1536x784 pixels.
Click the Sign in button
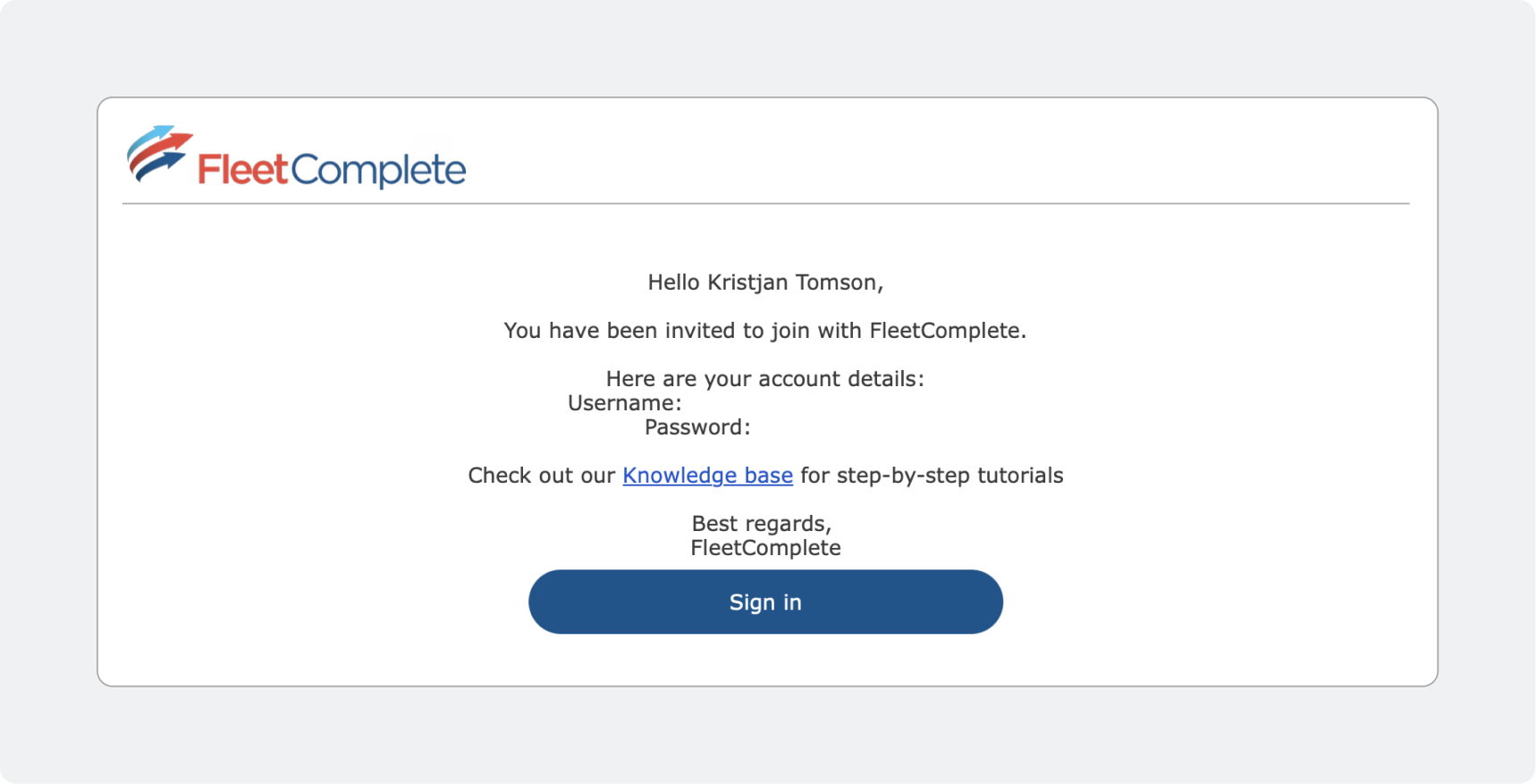765,602
